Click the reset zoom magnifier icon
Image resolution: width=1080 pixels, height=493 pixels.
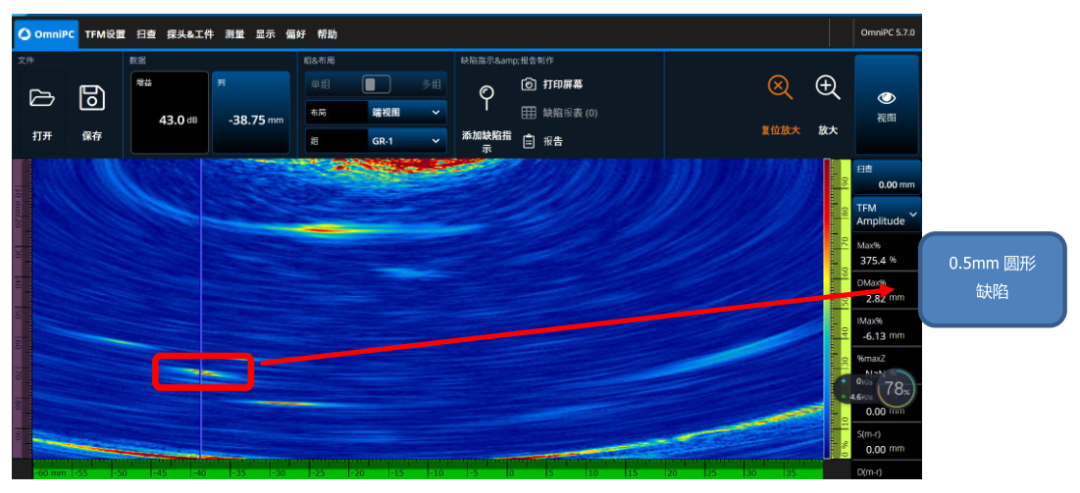point(780,89)
